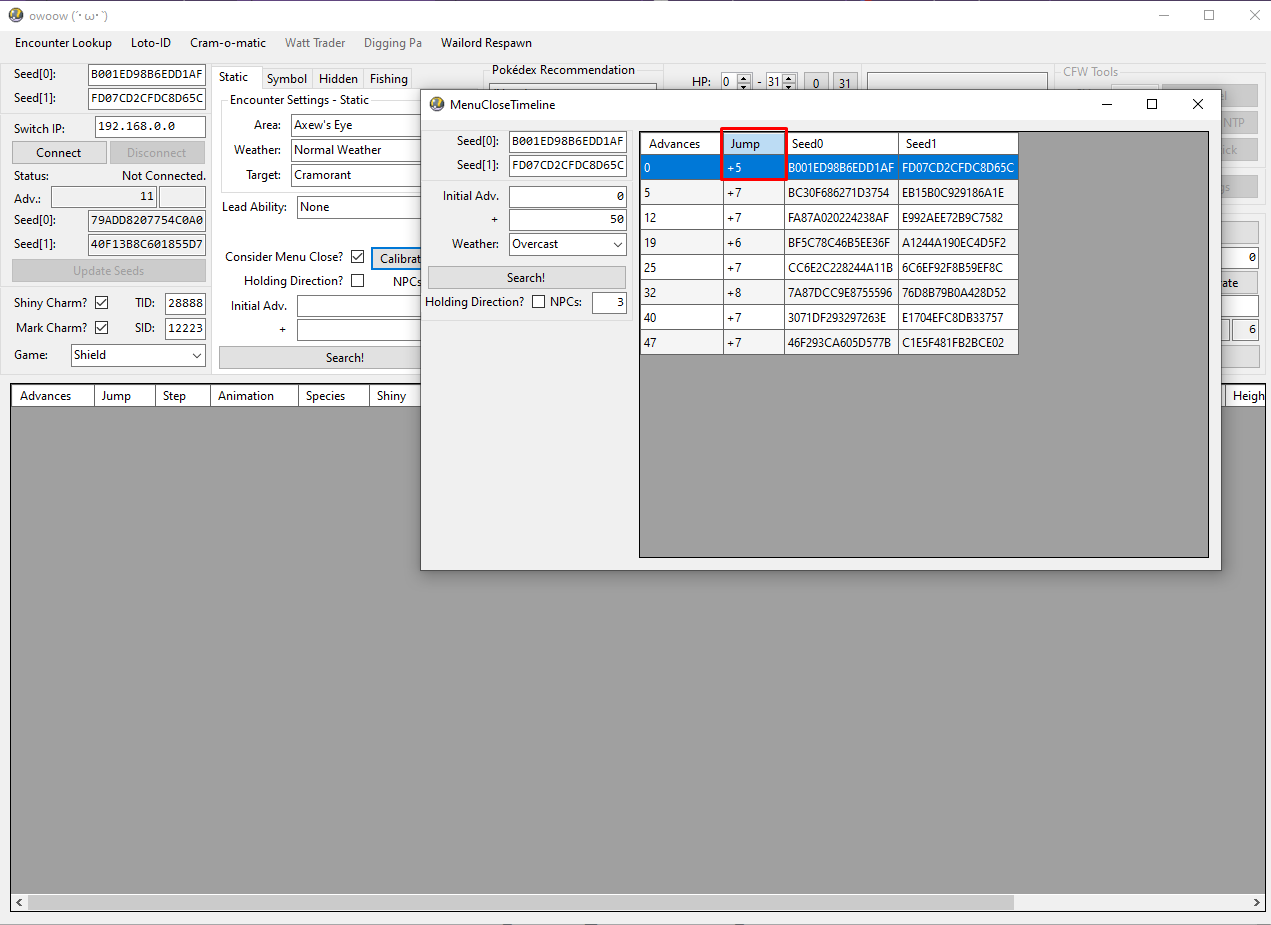Open Weather dropdown showing Normal Weather

[x=356, y=150]
